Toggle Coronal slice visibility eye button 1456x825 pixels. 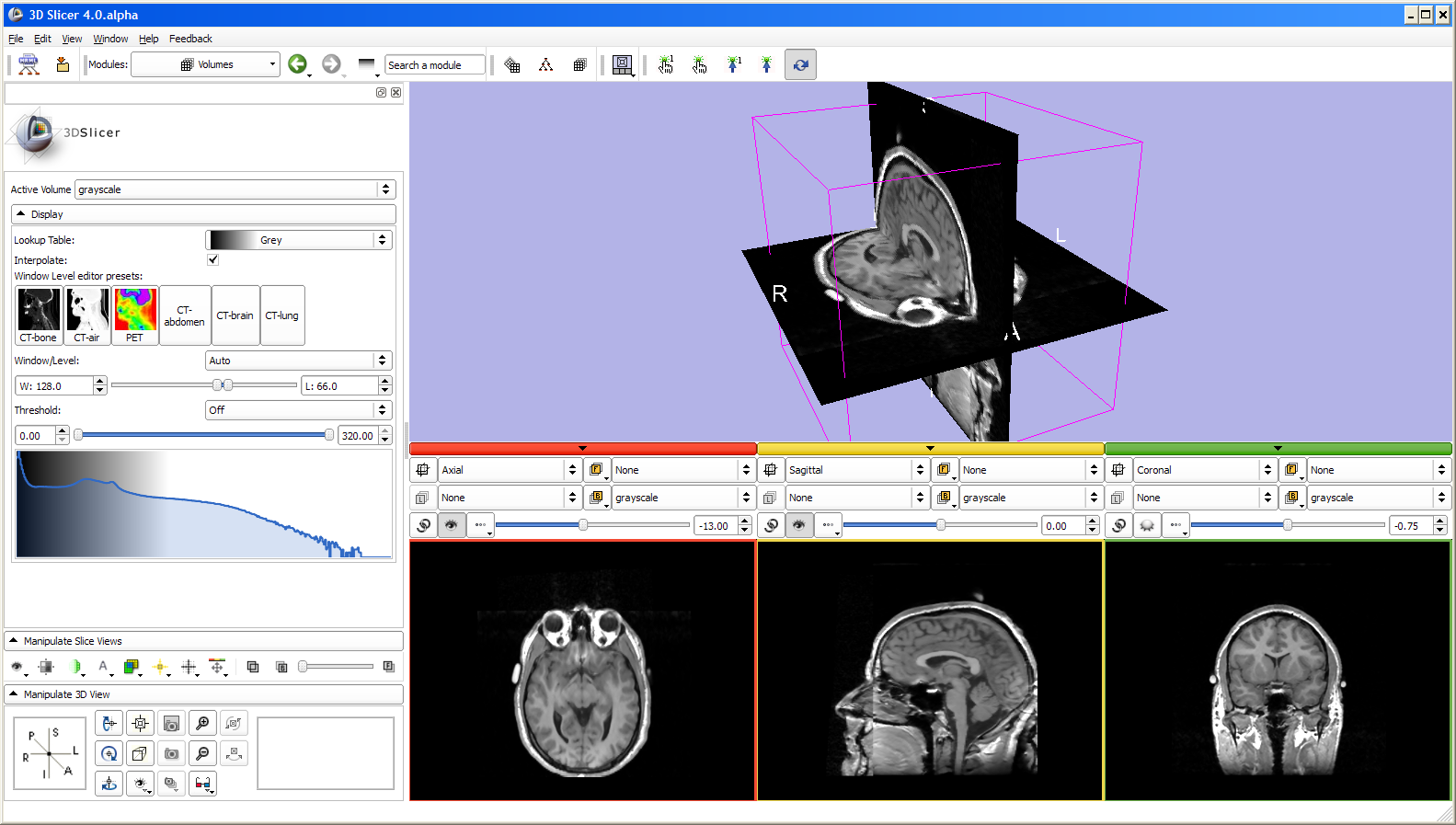(1146, 525)
